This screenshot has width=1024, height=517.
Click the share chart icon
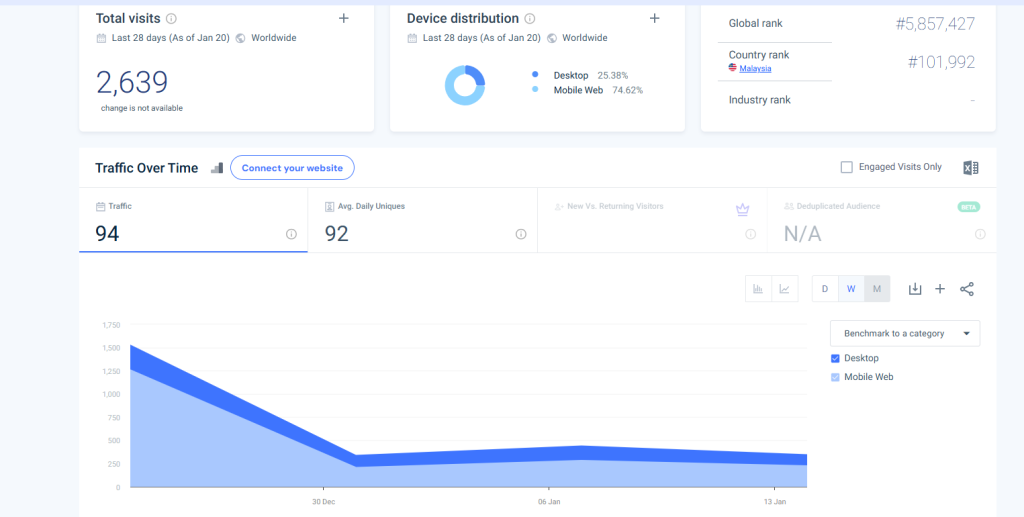(x=967, y=289)
